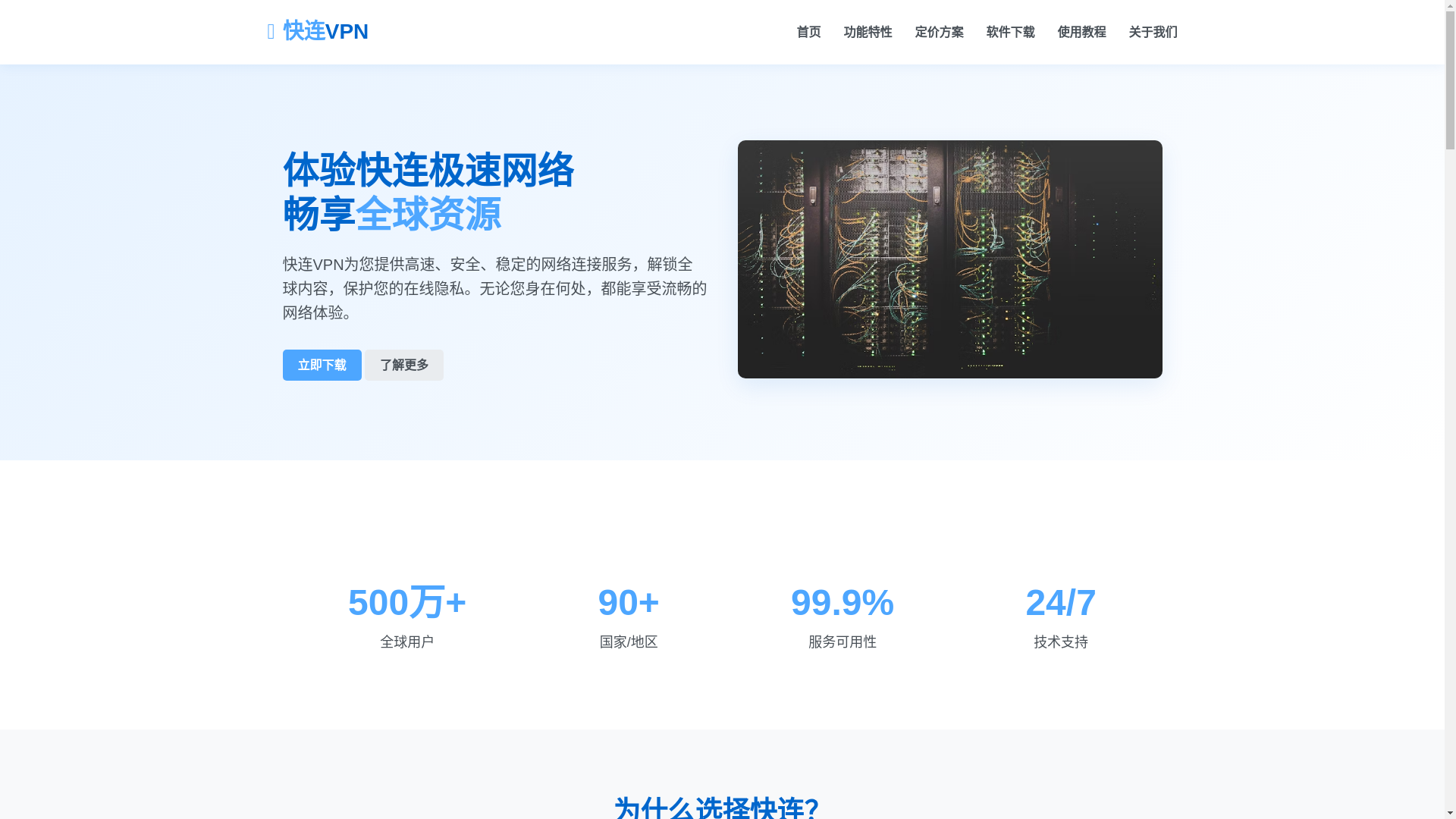Click the 99.9% statistic

point(843,602)
